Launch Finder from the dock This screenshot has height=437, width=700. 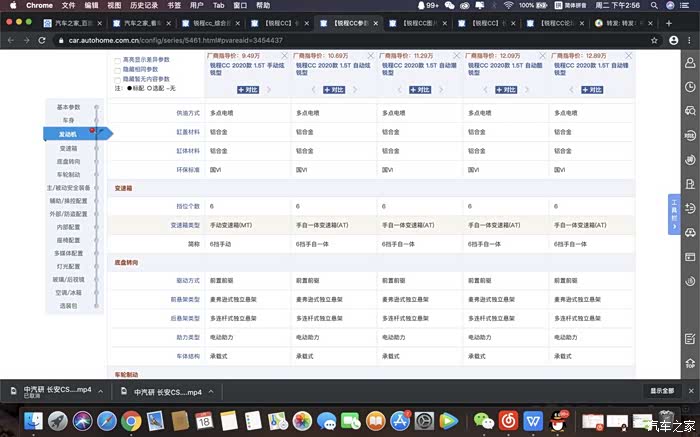[x=34, y=421]
